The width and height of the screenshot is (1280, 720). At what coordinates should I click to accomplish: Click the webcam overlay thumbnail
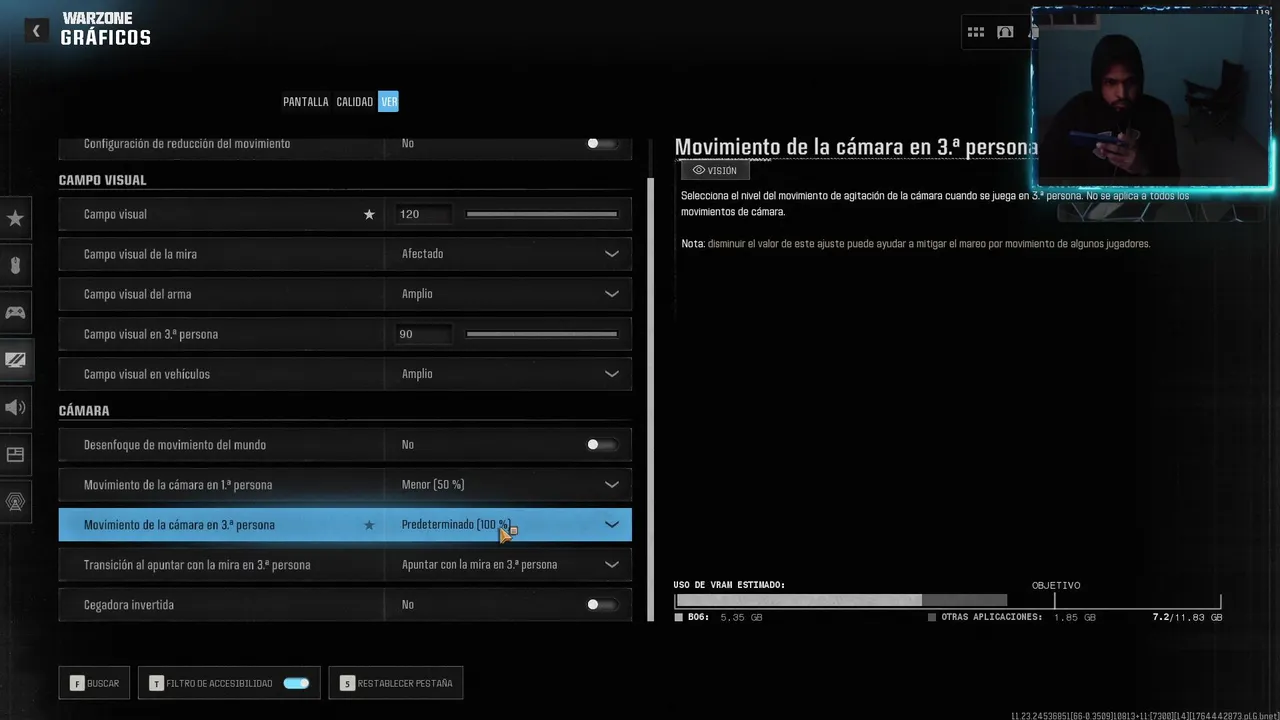coord(1152,98)
